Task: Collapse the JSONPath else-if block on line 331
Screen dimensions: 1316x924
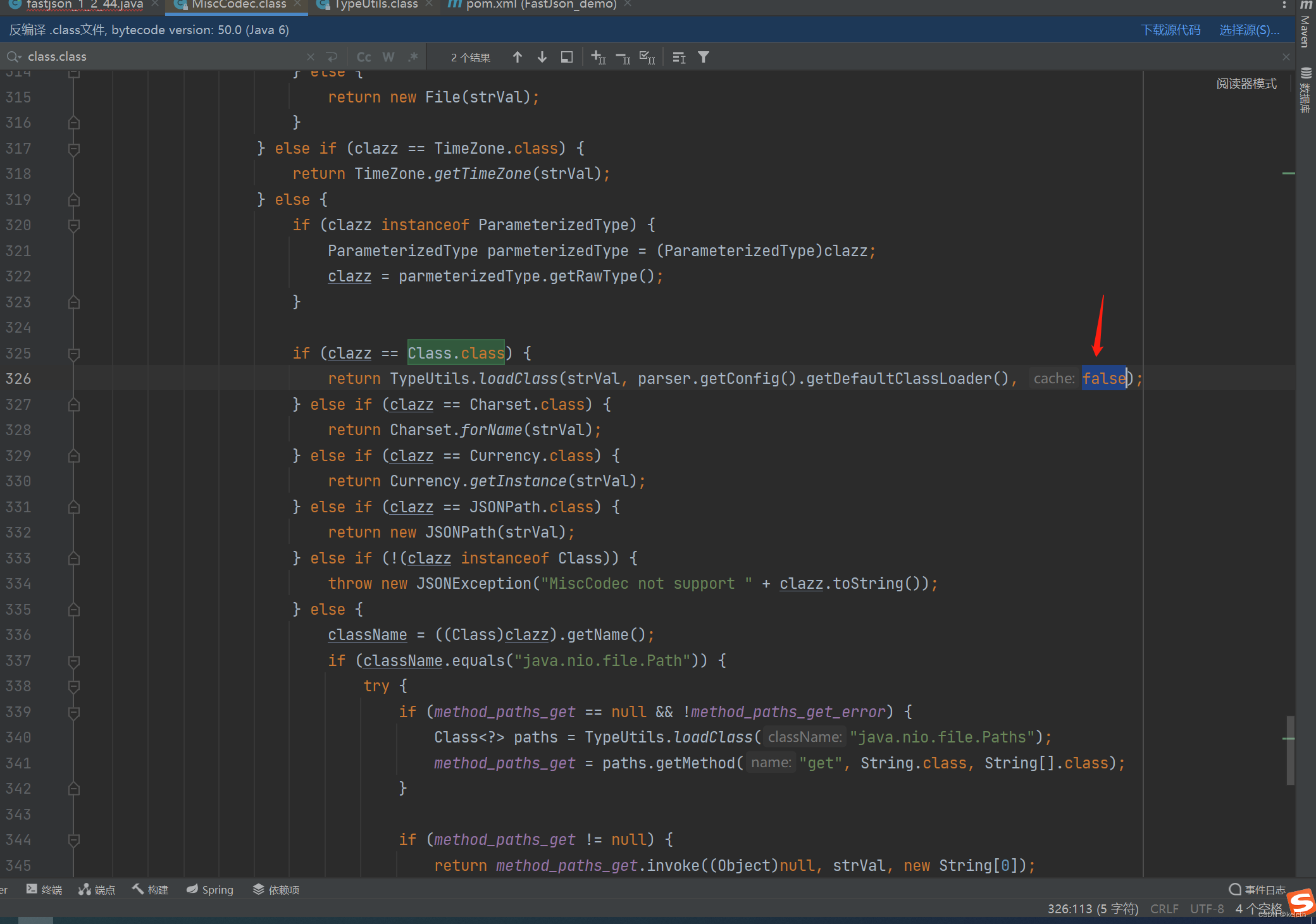Action: click(74, 507)
